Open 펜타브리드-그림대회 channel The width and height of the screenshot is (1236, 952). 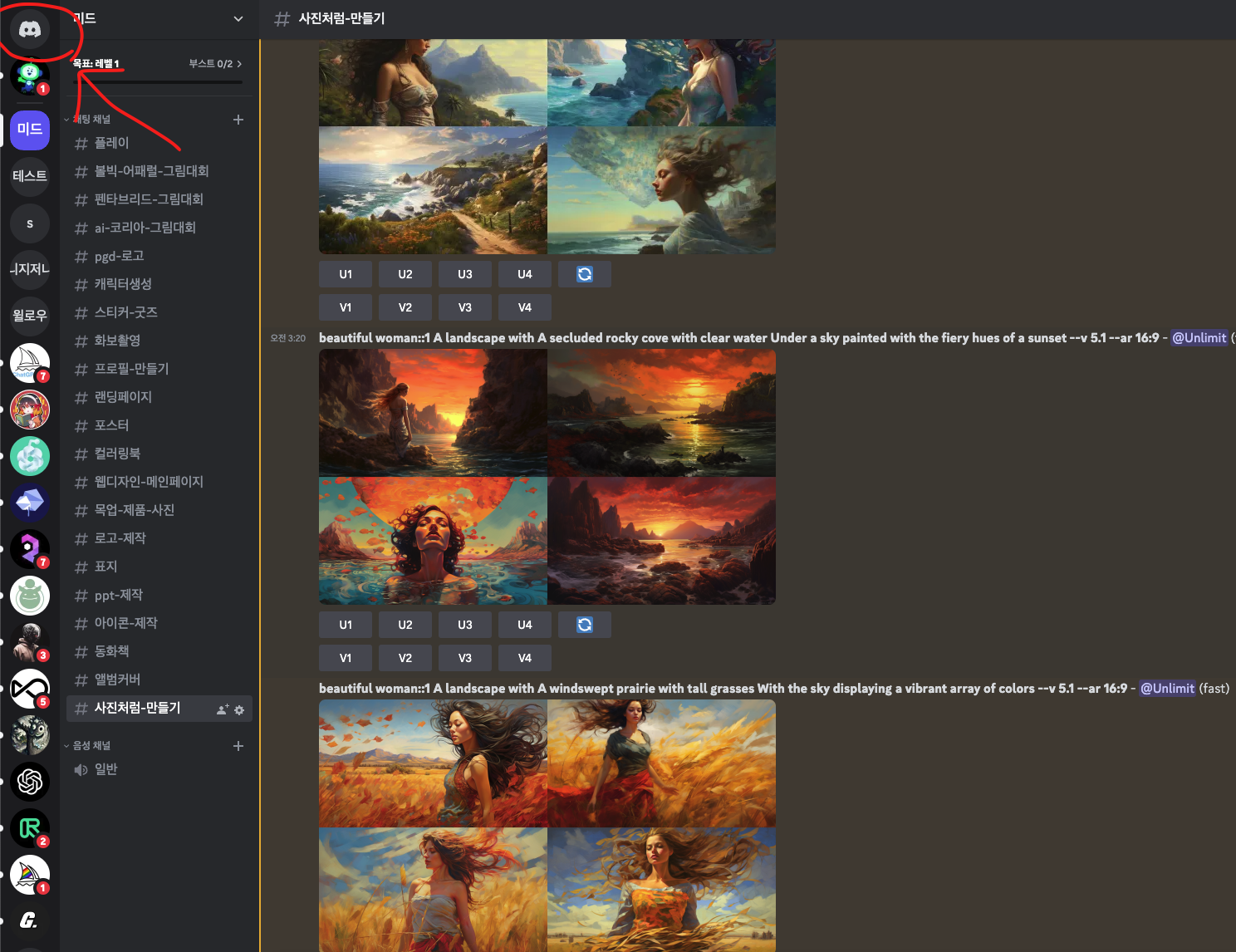[x=159, y=199]
